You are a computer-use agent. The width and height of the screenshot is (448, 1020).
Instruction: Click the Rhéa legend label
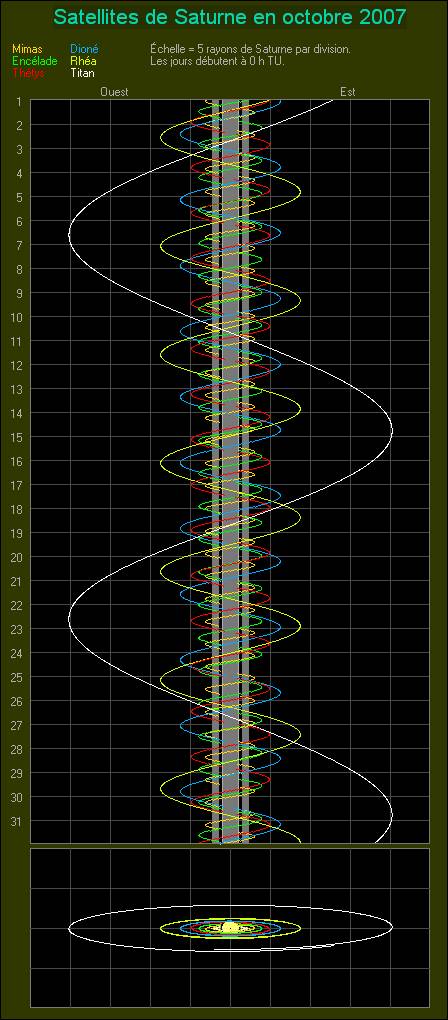tap(83, 61)
